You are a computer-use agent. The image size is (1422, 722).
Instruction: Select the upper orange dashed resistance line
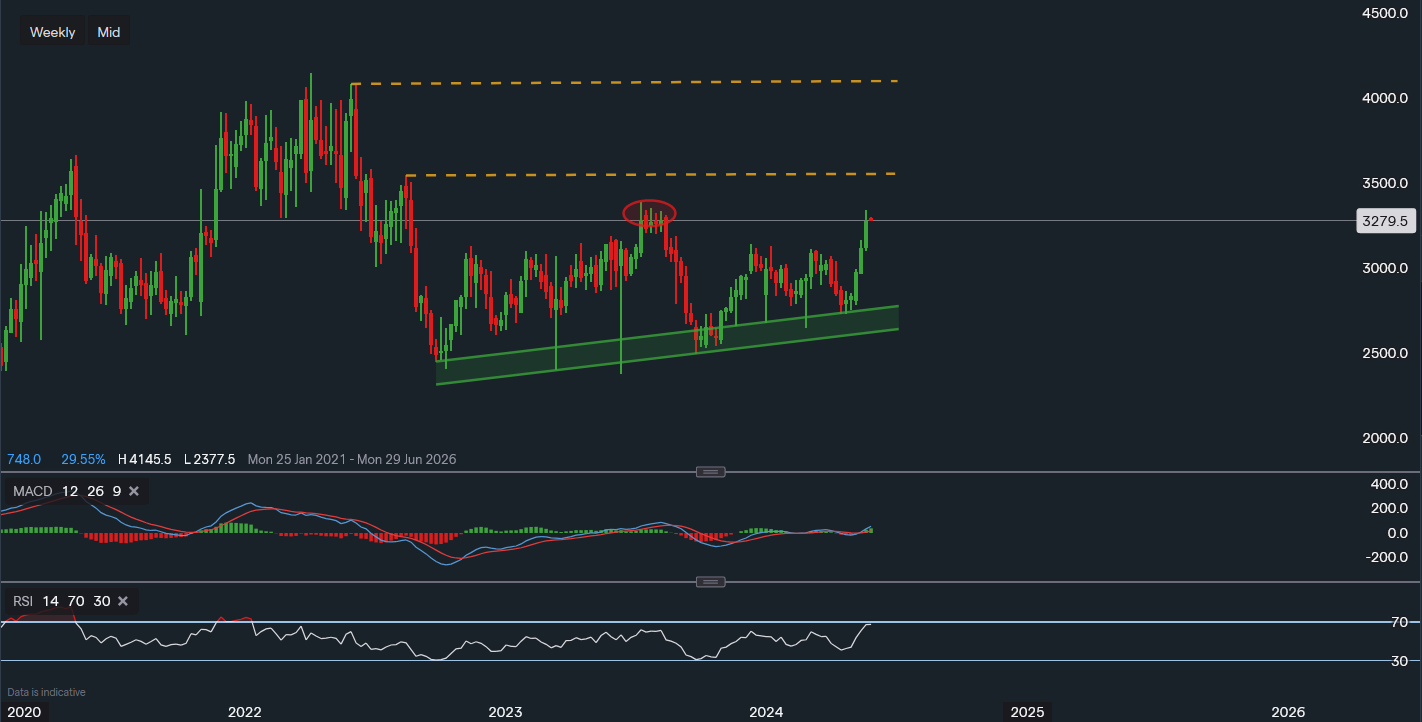(620, 83)
